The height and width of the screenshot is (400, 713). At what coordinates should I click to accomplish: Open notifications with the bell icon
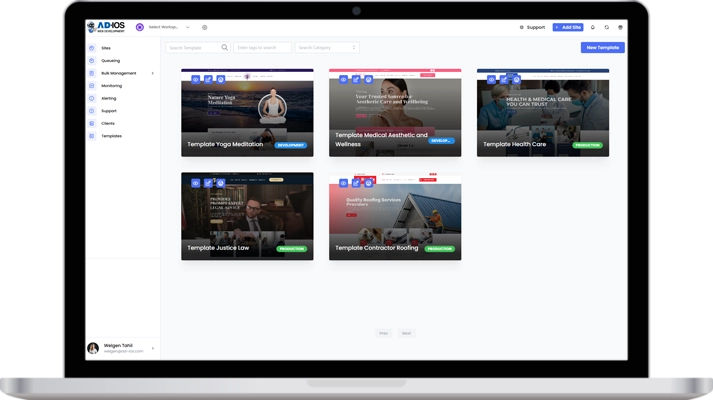(592, 27)
